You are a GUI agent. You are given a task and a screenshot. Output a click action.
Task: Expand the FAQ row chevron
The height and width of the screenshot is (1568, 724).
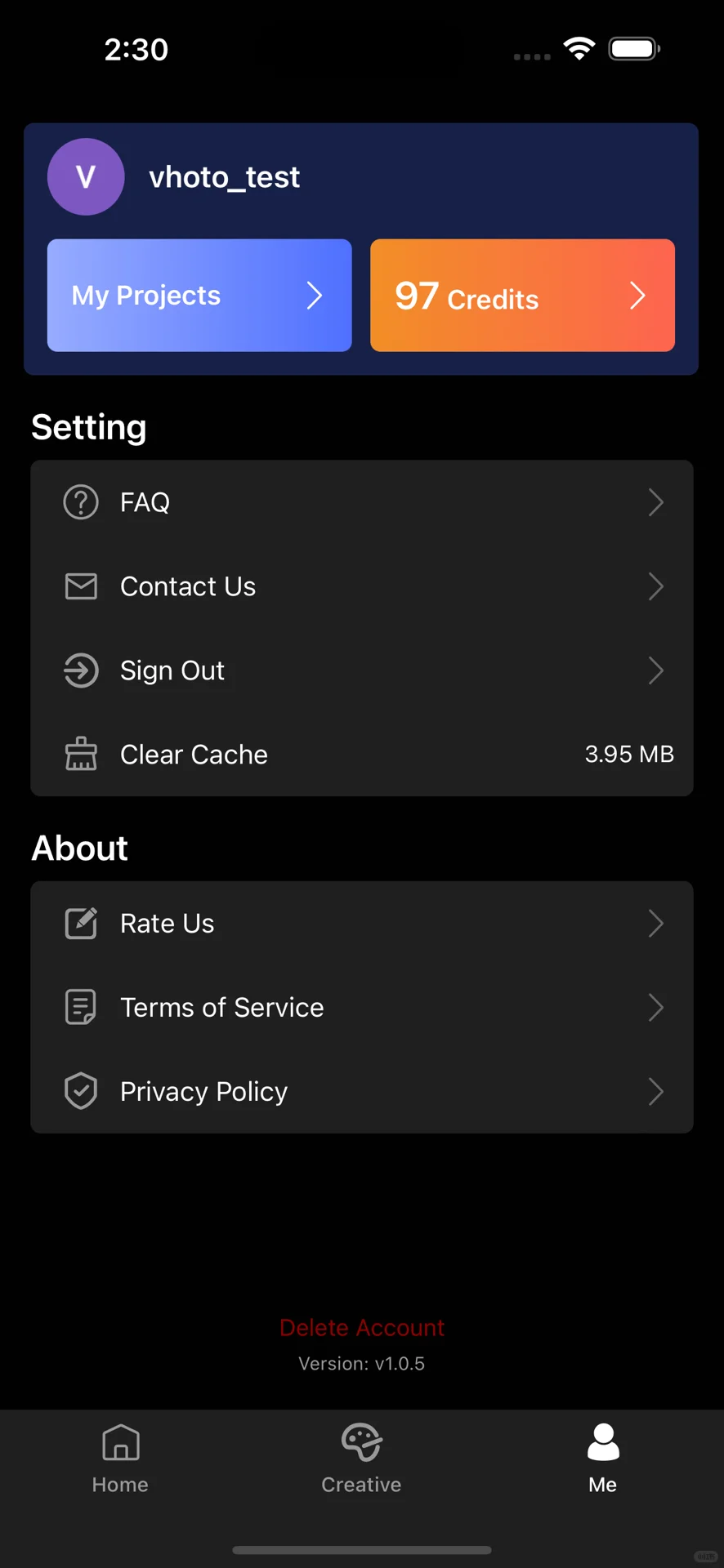(655, 502)
